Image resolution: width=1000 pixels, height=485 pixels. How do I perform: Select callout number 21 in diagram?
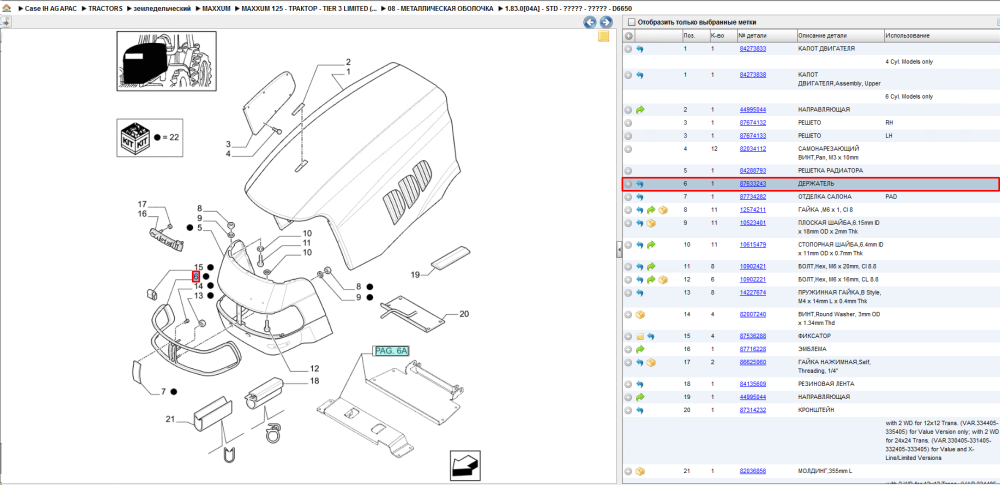[x=170, y=419]
